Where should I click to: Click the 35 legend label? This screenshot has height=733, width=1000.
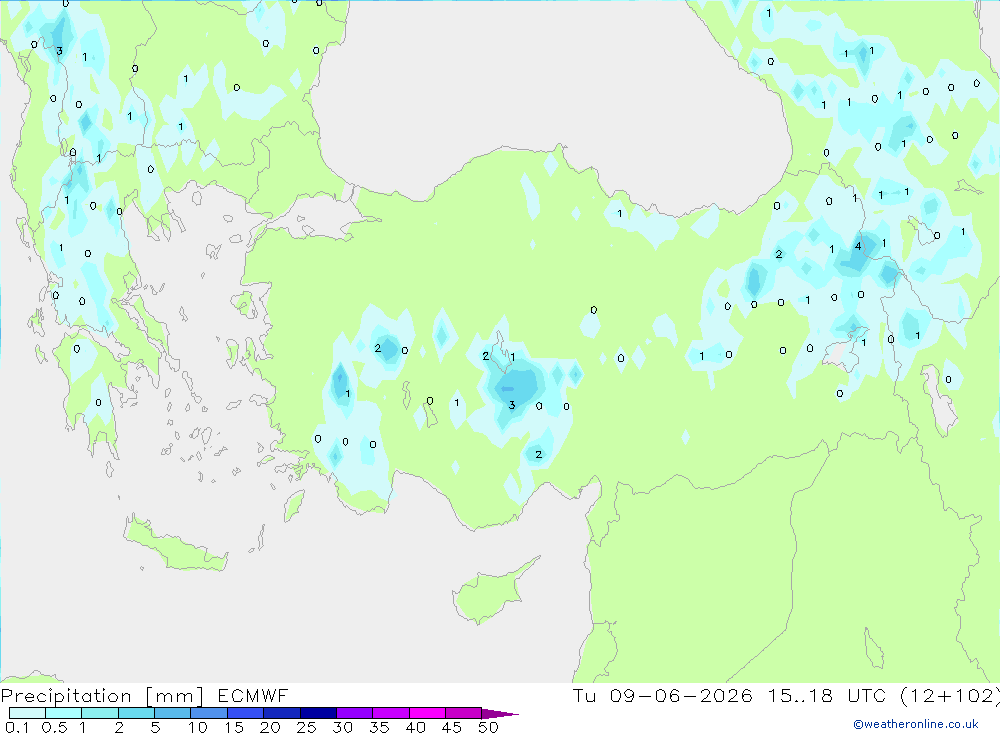coord(379,727)
